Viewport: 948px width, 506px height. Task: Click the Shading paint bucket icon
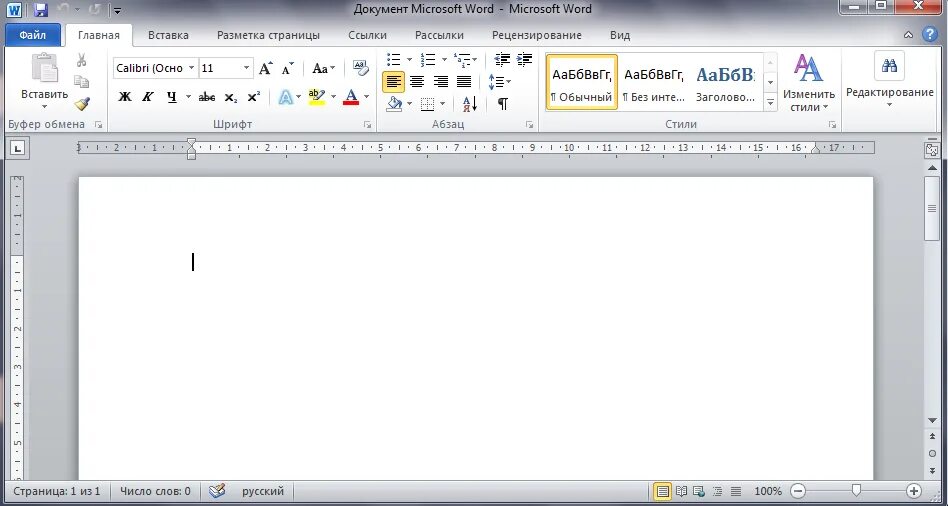(394, 103)
